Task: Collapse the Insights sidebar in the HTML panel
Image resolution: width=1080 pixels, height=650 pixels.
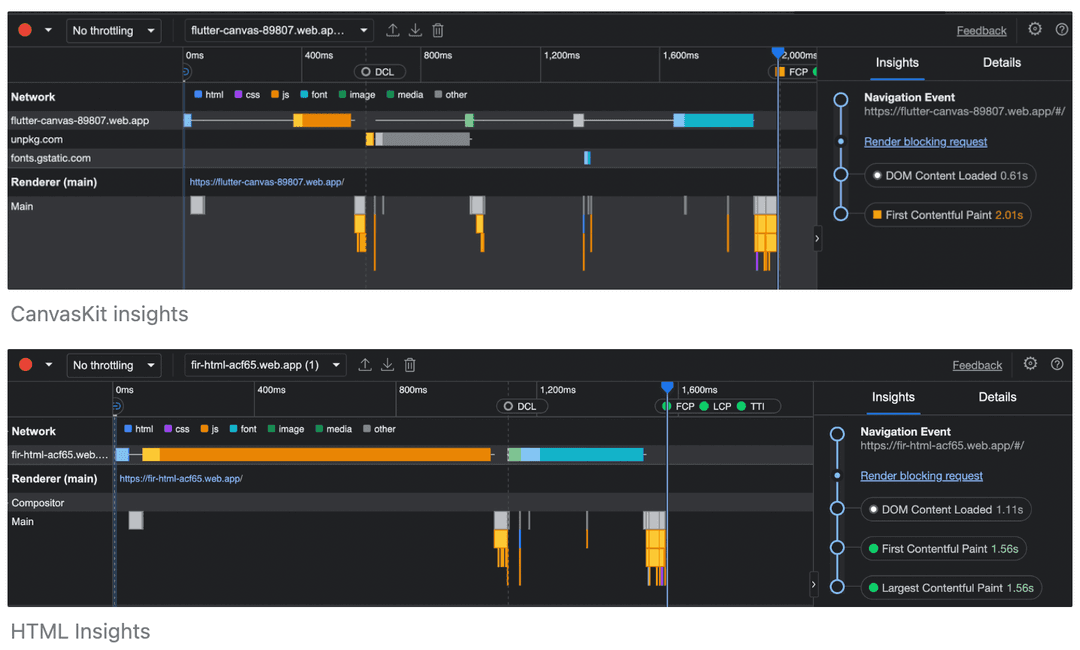Action: click(x=813, y=583)
